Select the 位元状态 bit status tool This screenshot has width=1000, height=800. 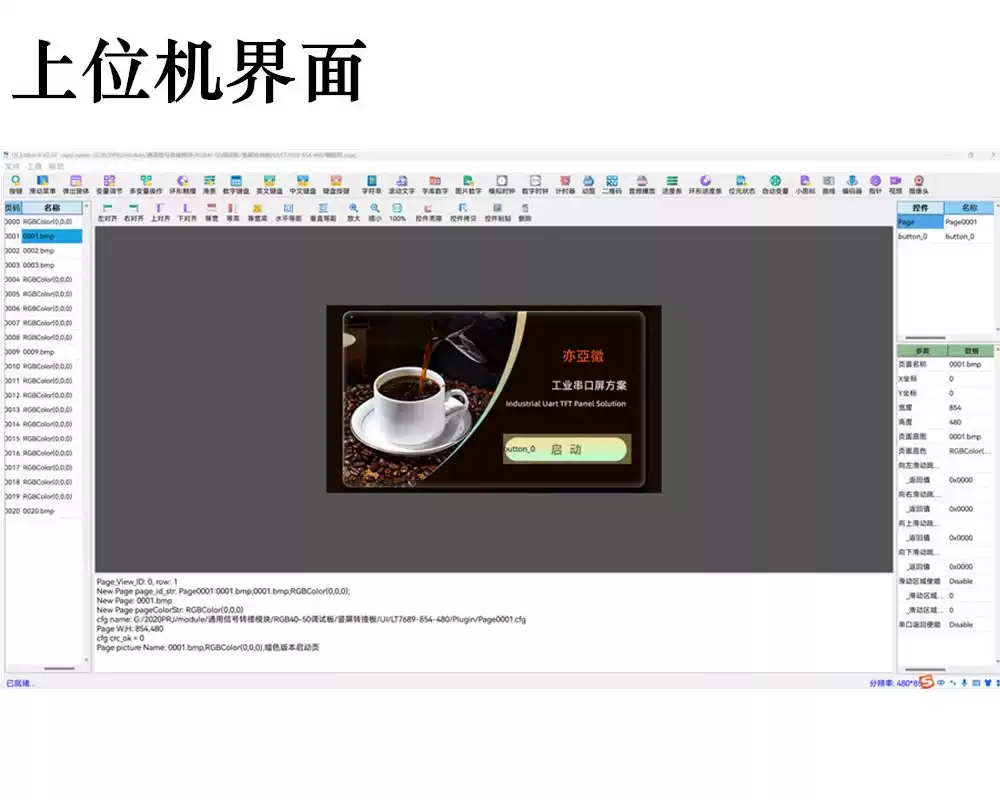tap(741, 184)
